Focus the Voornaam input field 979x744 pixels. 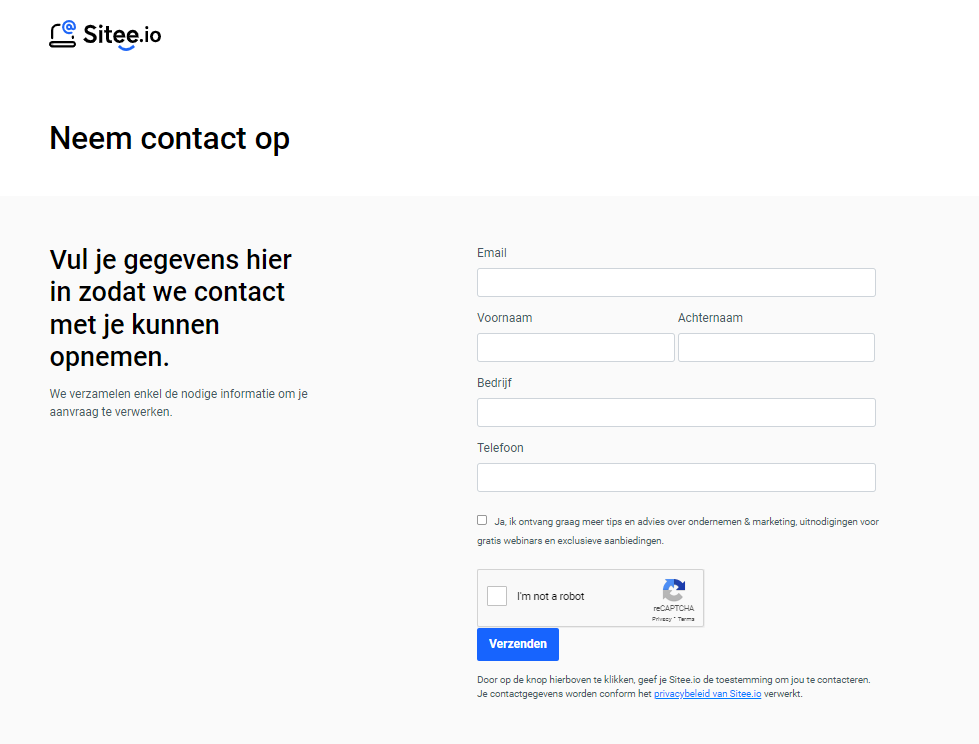pos(576,348)
